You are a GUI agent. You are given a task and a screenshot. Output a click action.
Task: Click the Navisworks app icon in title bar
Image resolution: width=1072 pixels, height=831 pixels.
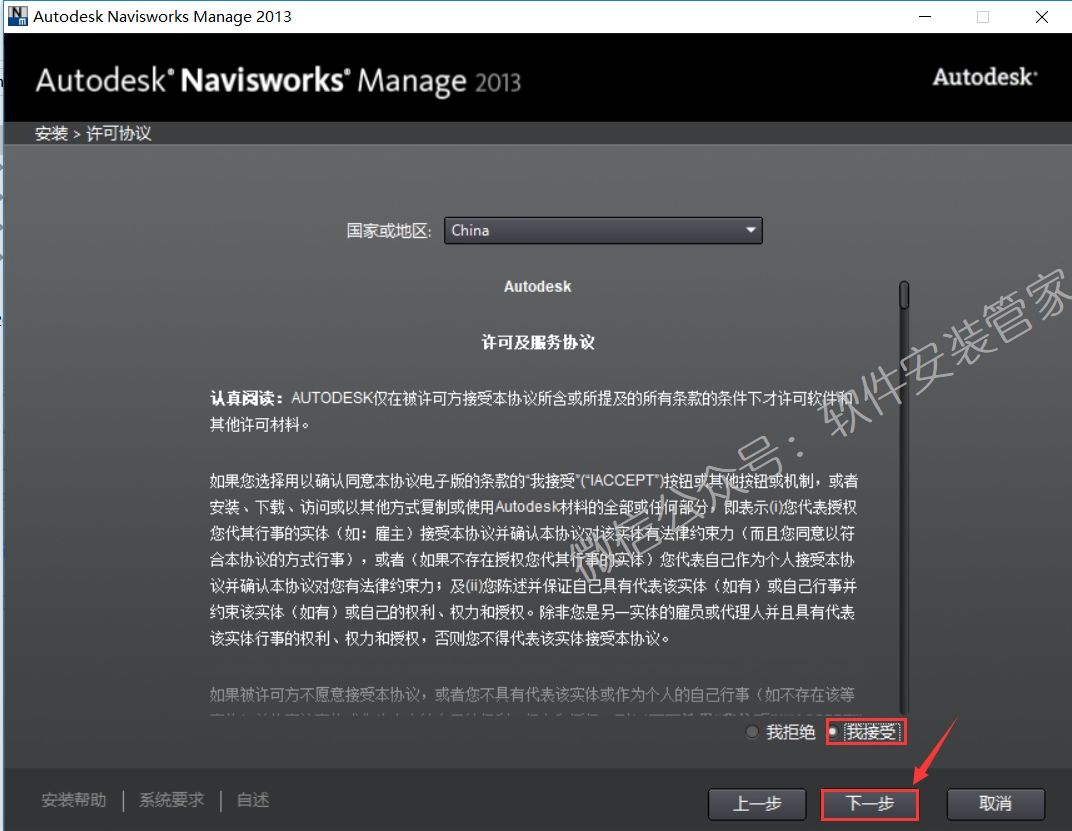coord(17,17)
